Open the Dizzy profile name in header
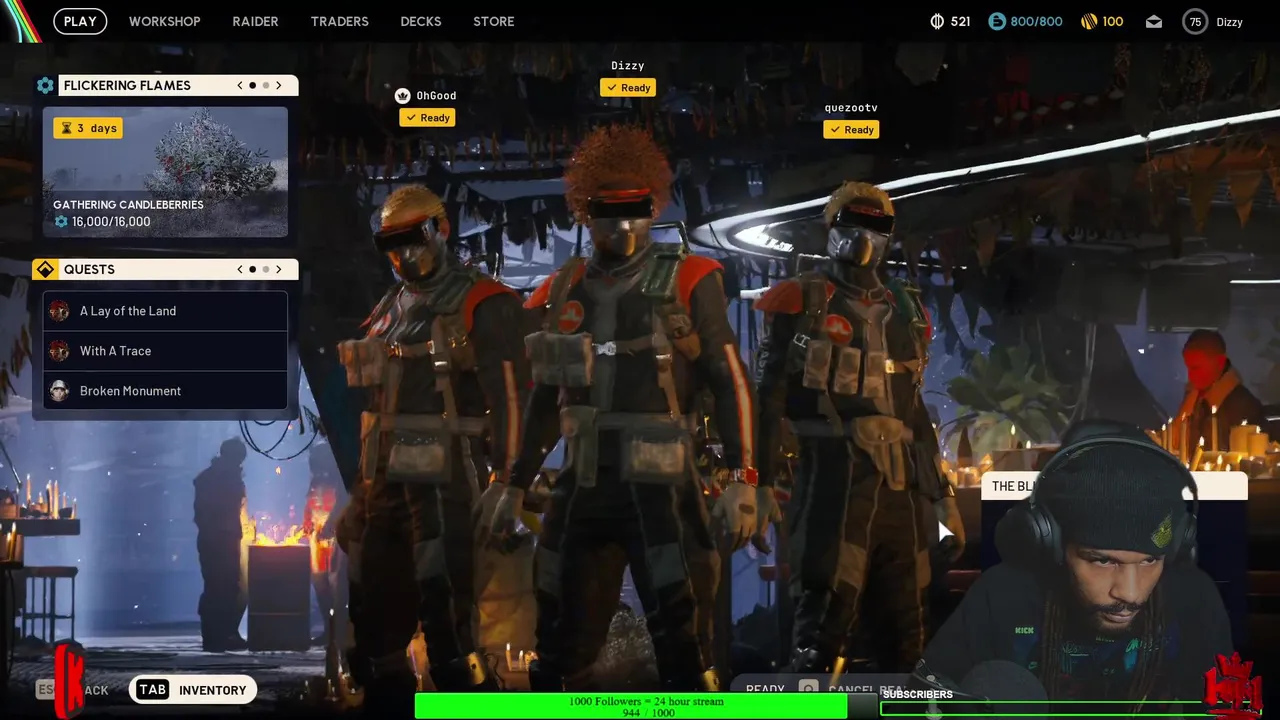The image size is (1280, 720). point(1230,21)
